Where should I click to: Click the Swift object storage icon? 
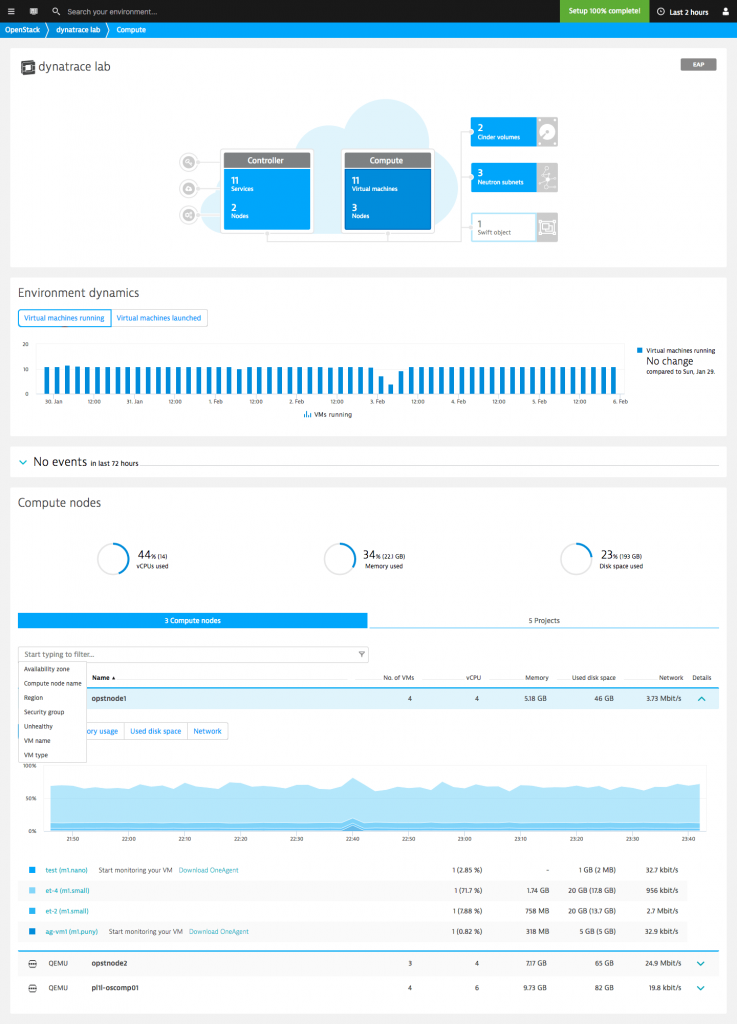(x=547, y=227)
